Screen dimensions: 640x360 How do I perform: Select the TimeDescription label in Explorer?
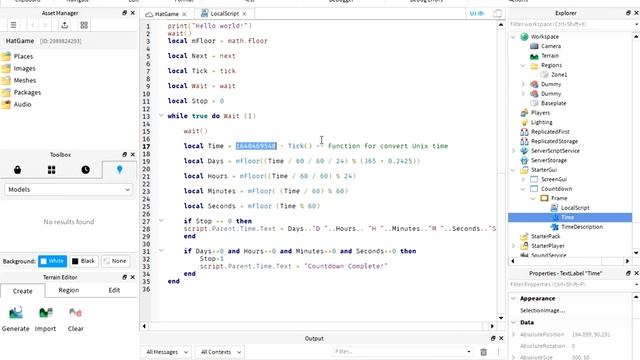(576, 227)
